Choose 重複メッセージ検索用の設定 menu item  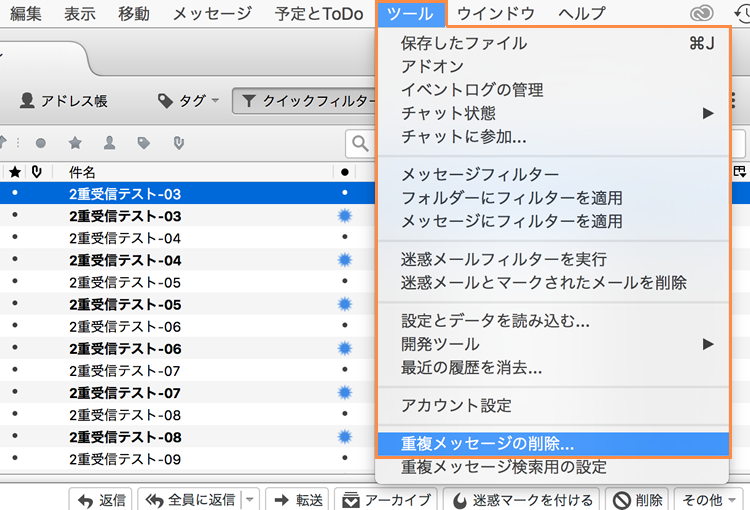pos(552,467)
